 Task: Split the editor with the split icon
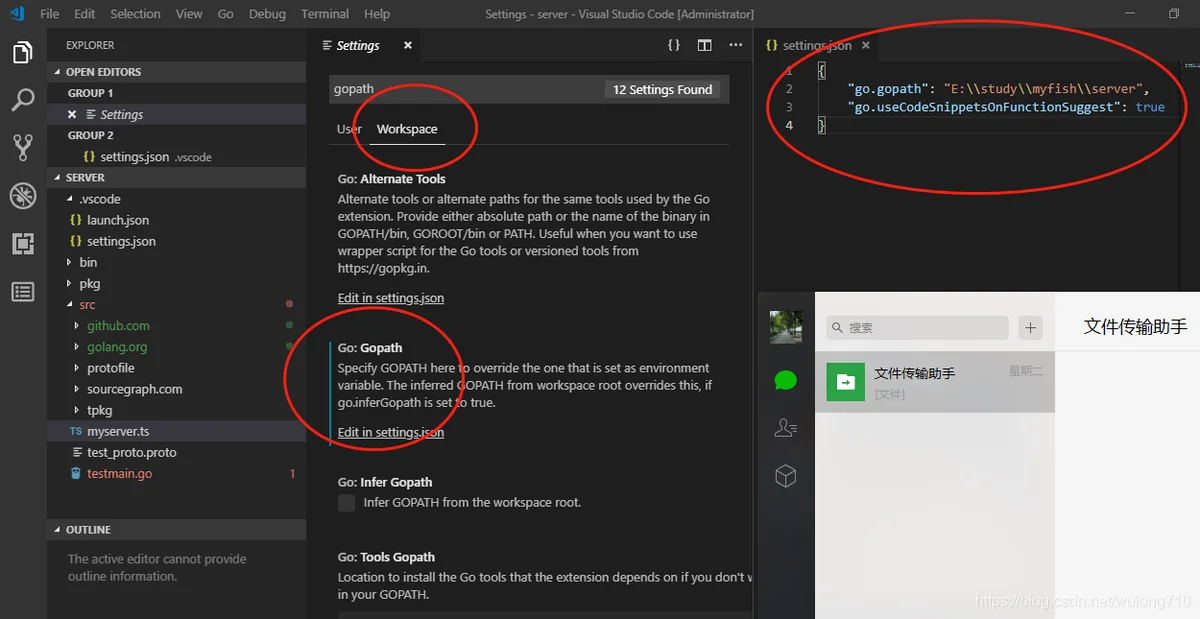coord(705,45)
